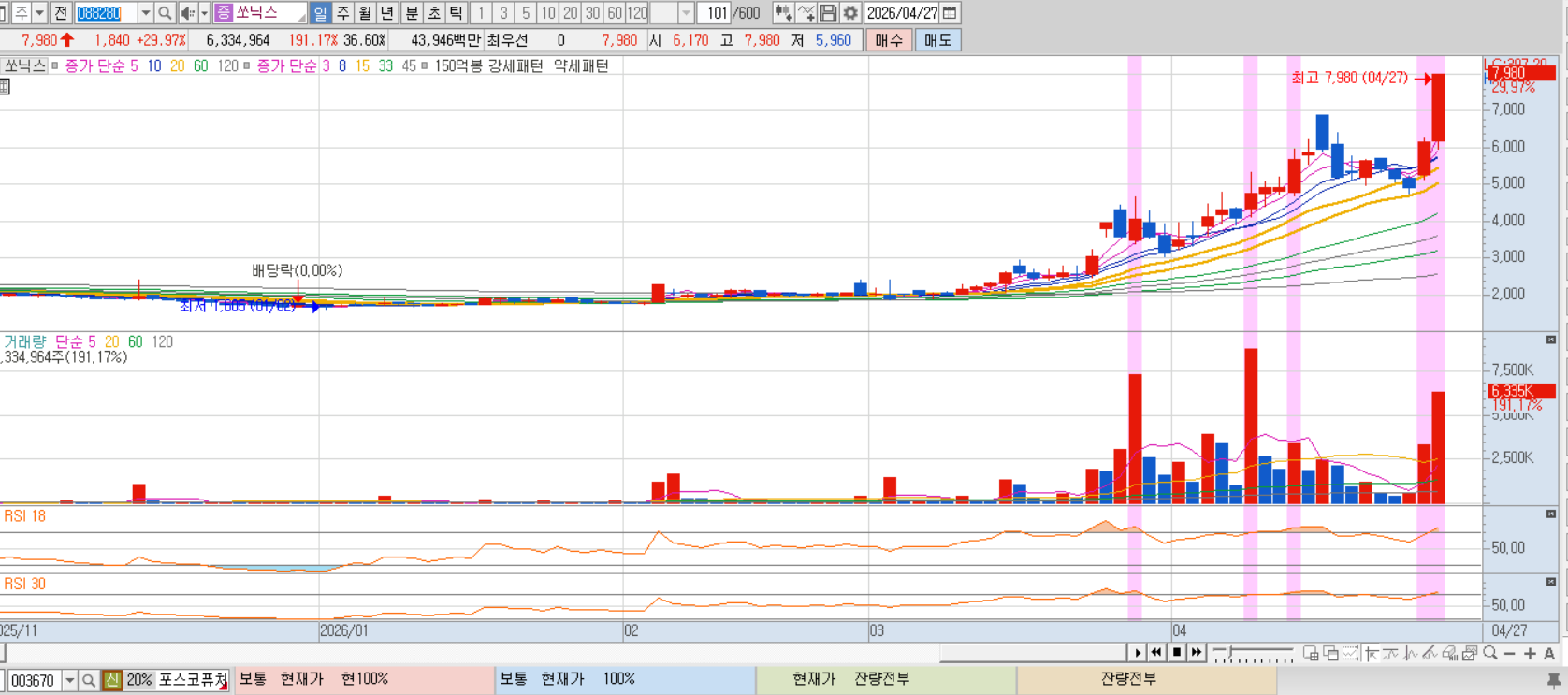Expand the 003670 code dropdown
Image resolution: width=1568 pixels, height=695 pixels.
[69, 680]
